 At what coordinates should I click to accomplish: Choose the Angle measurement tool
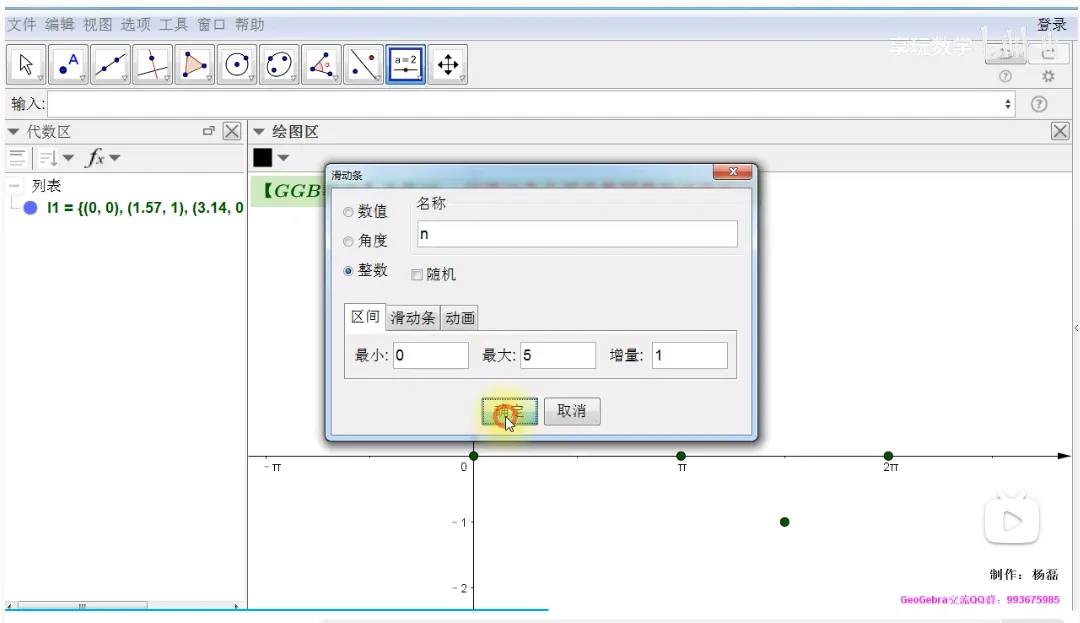point(321,65)
